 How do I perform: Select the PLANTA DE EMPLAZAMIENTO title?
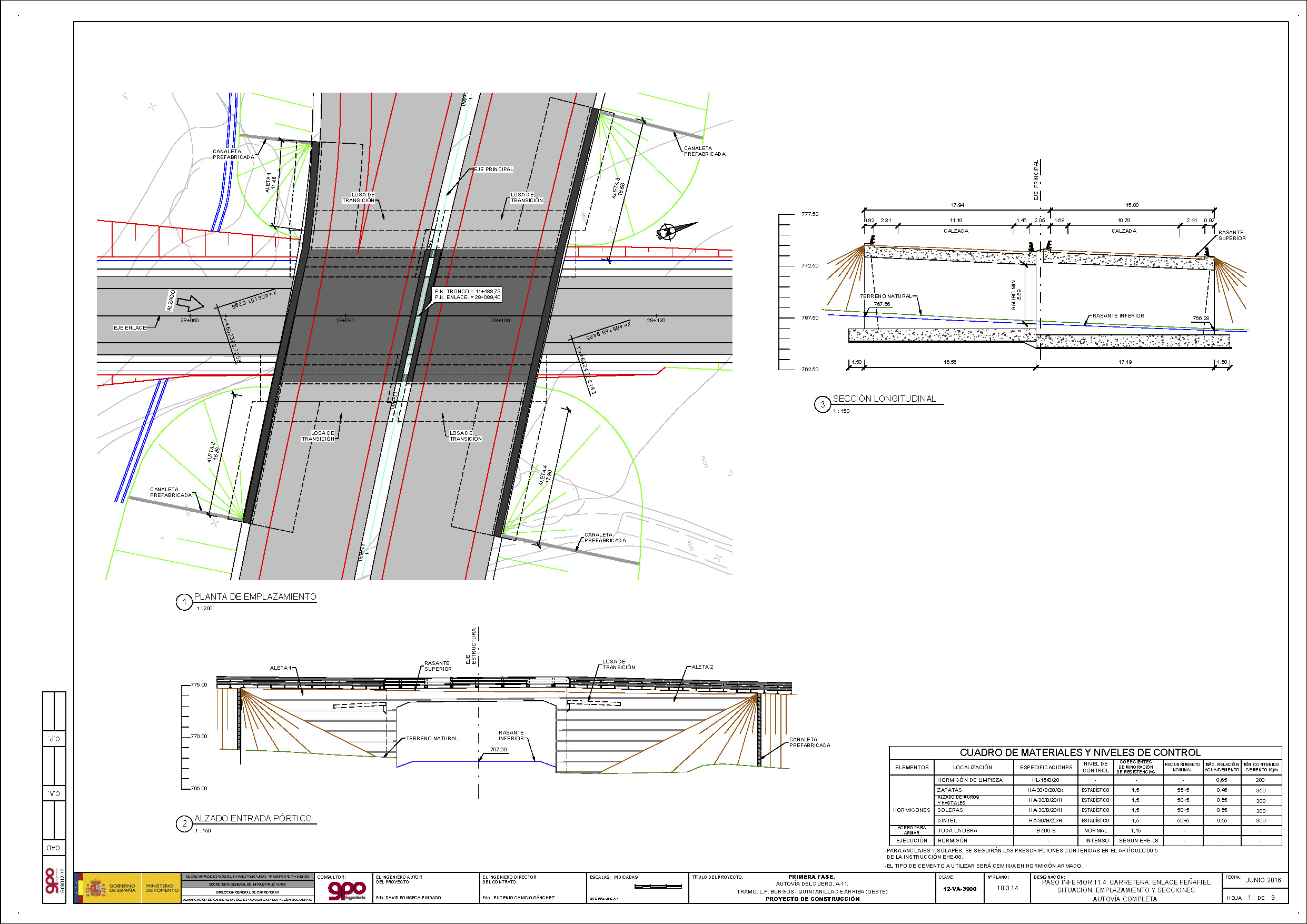255,597
